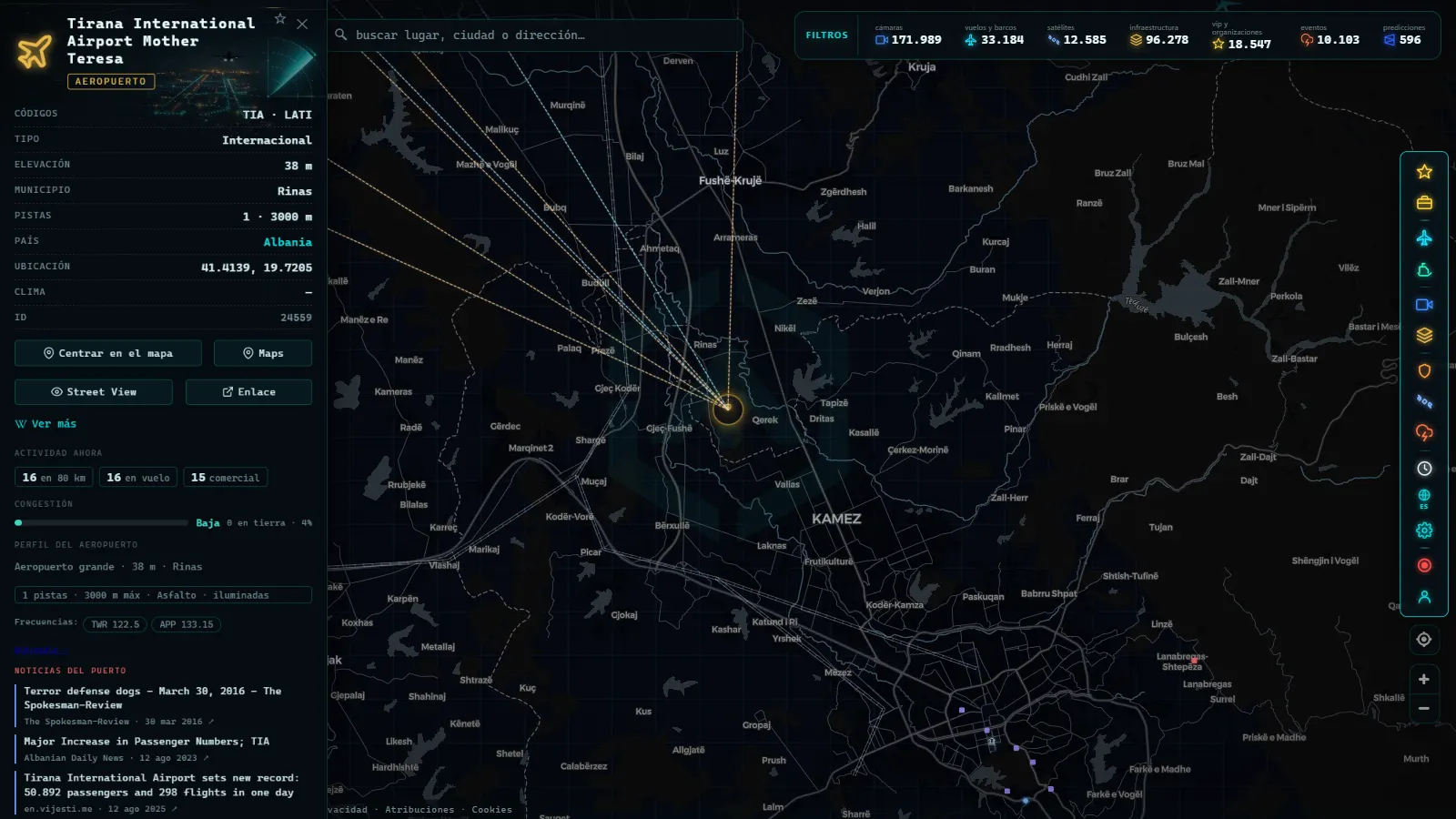
Task: Click the congestion Baja progress bar
Action: (x=101, y=523)
